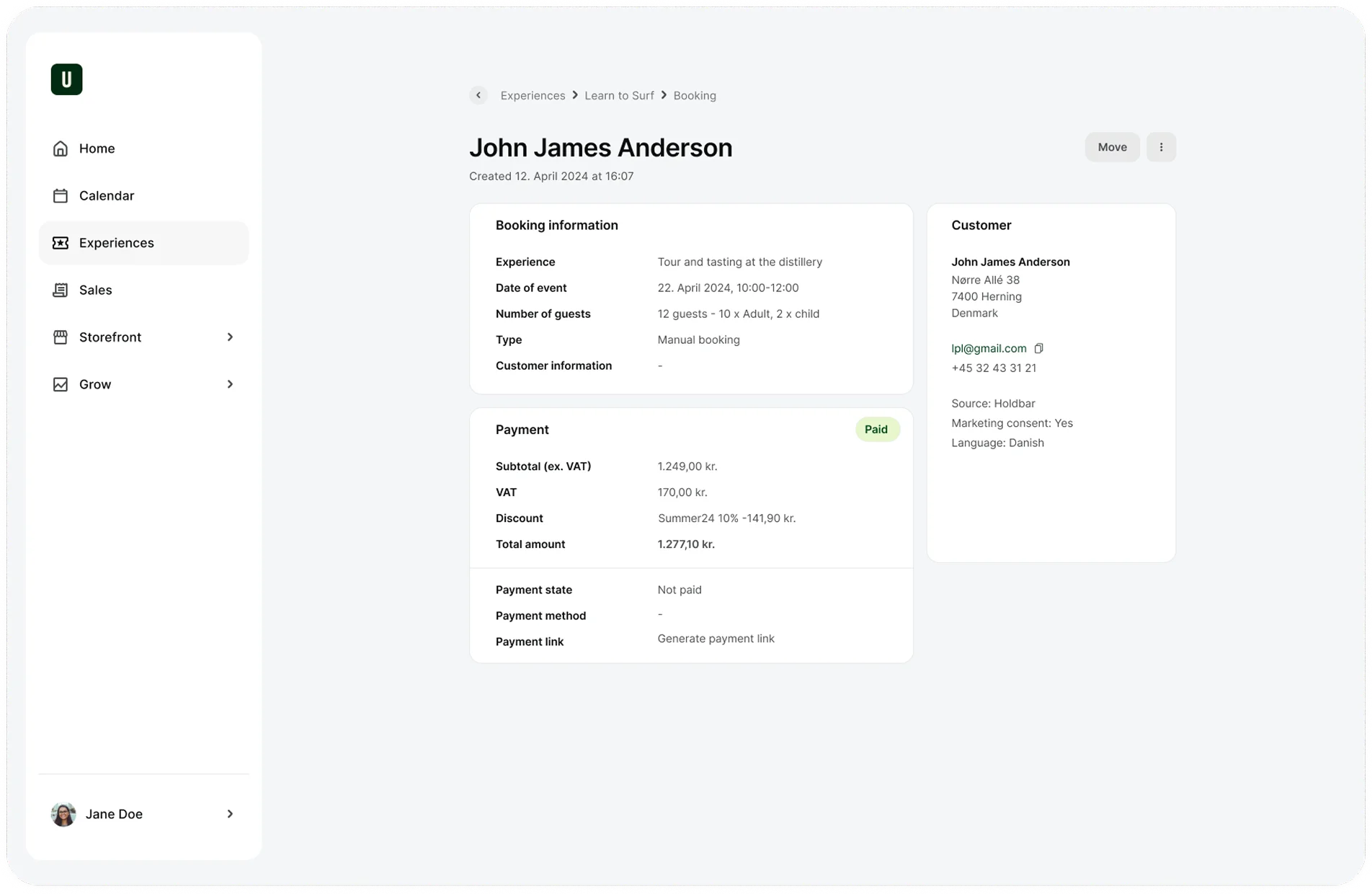Click the Storefront shop icon
Image resolution: width=1372 pixels, height=894 pixels.
[61, 337]
